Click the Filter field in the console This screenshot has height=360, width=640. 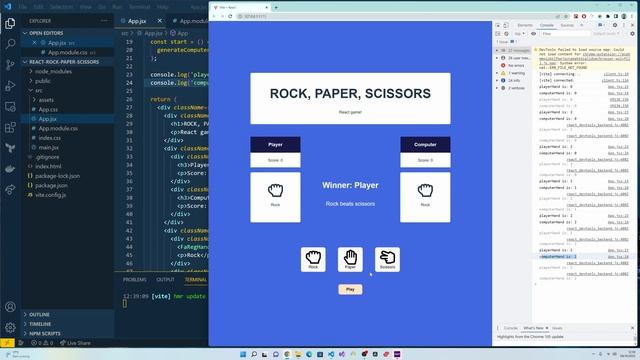[565, 34]
